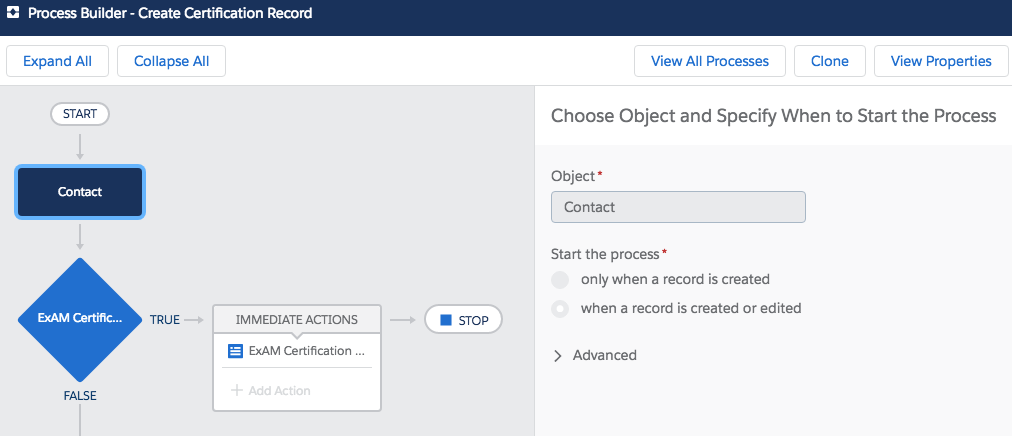The width and height of the screenshot is (1012, 436).
Task: Click the STOP node
Action: pyautogui.click(x=463, y=320)
